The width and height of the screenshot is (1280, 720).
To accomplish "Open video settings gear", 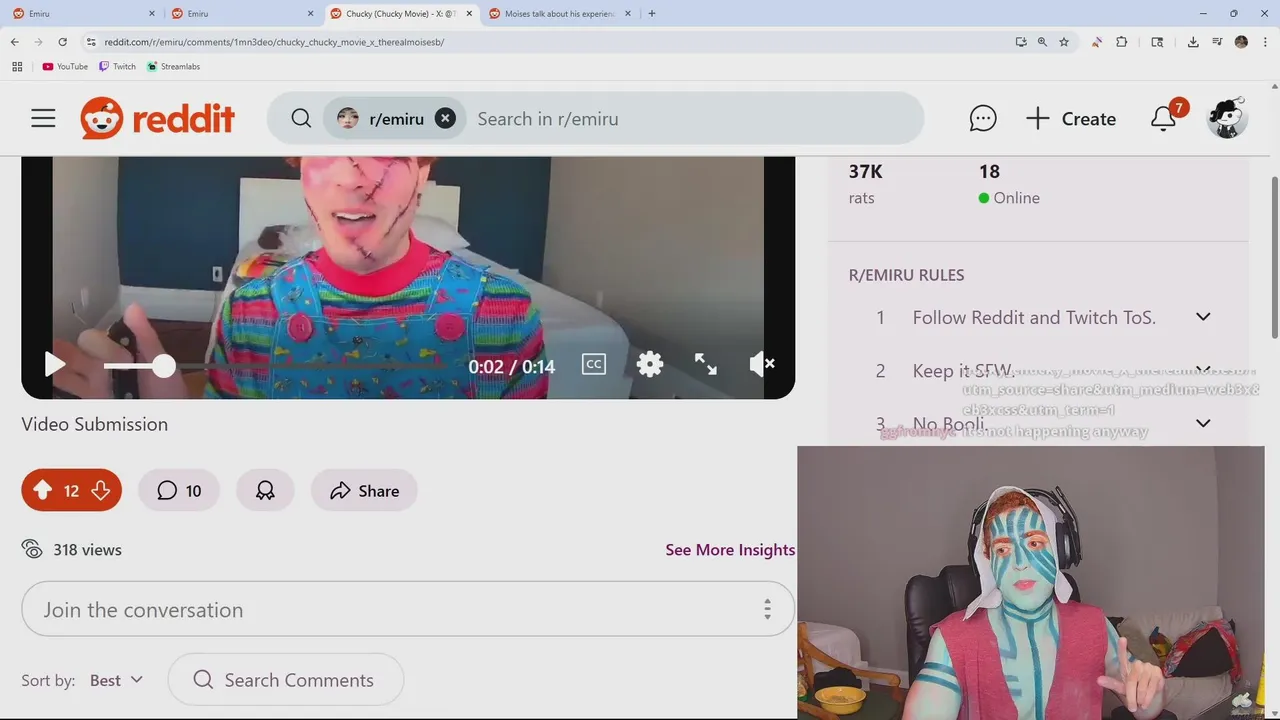I will point(650,365).
